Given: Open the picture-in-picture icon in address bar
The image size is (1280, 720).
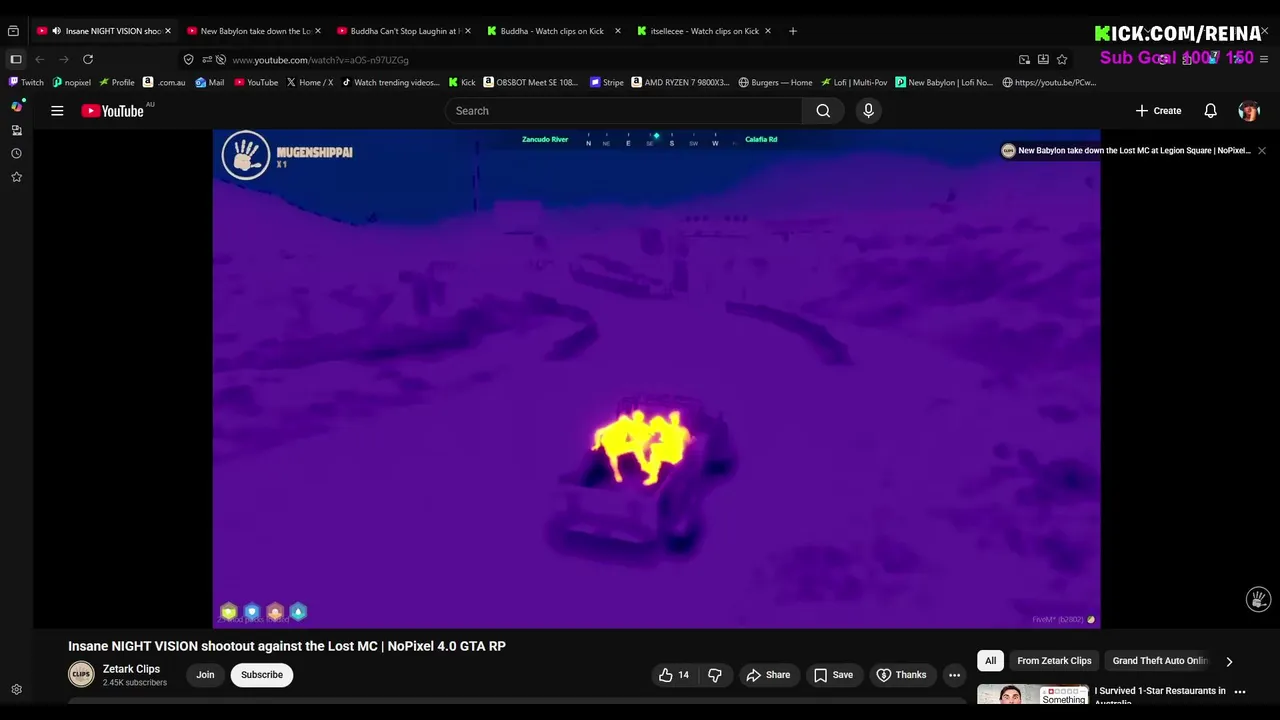Looking at the screenshot, I should [1024, 60].
